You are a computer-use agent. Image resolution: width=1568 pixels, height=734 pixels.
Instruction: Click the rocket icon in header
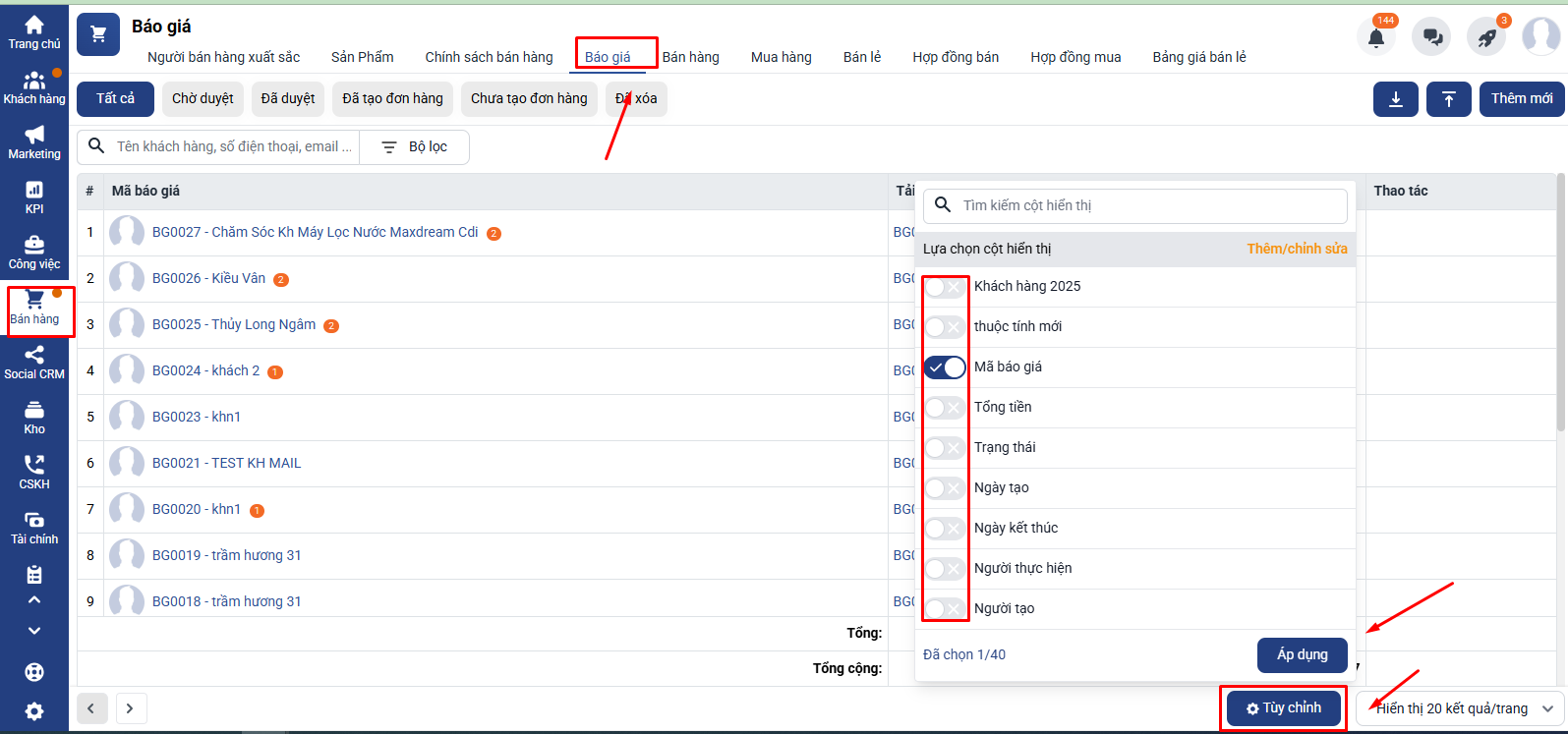point(1486,37)
